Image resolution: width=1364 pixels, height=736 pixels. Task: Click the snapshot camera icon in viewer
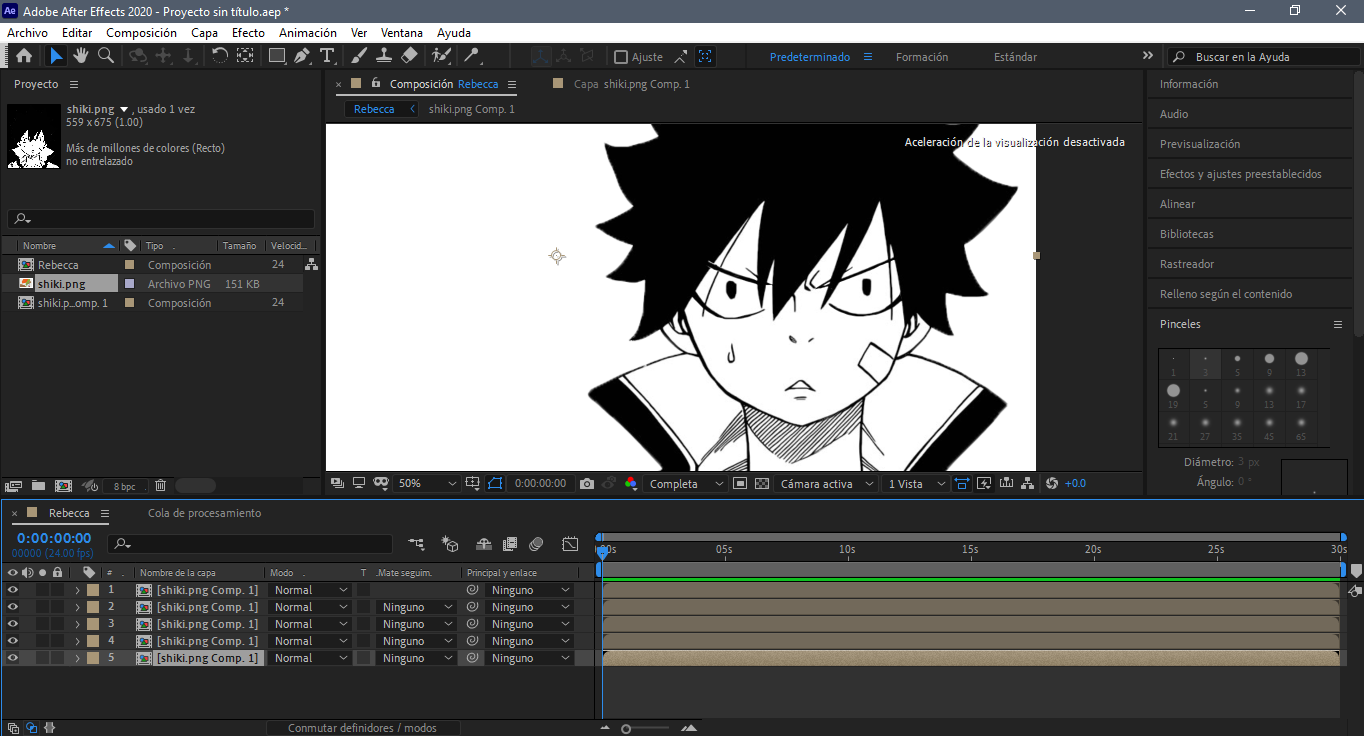pos(587,484)
